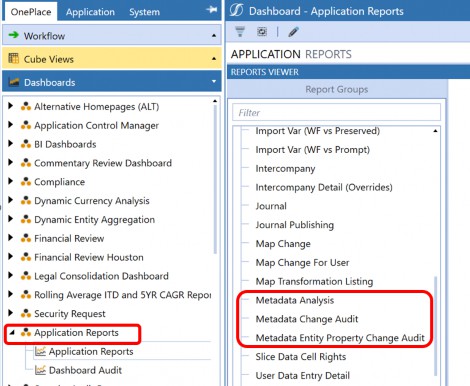The height and width of the screenshot is (386, 470).
Task: Click the report list scrollbar thumb
Action: click(x=435, y=326)
